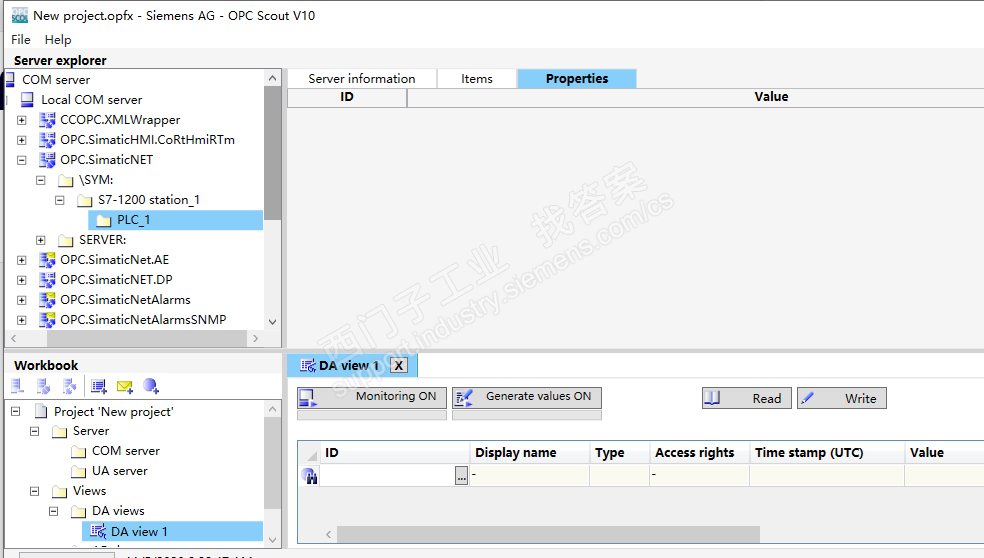
Task: Turn Monitoring ON
Action: 372,397
